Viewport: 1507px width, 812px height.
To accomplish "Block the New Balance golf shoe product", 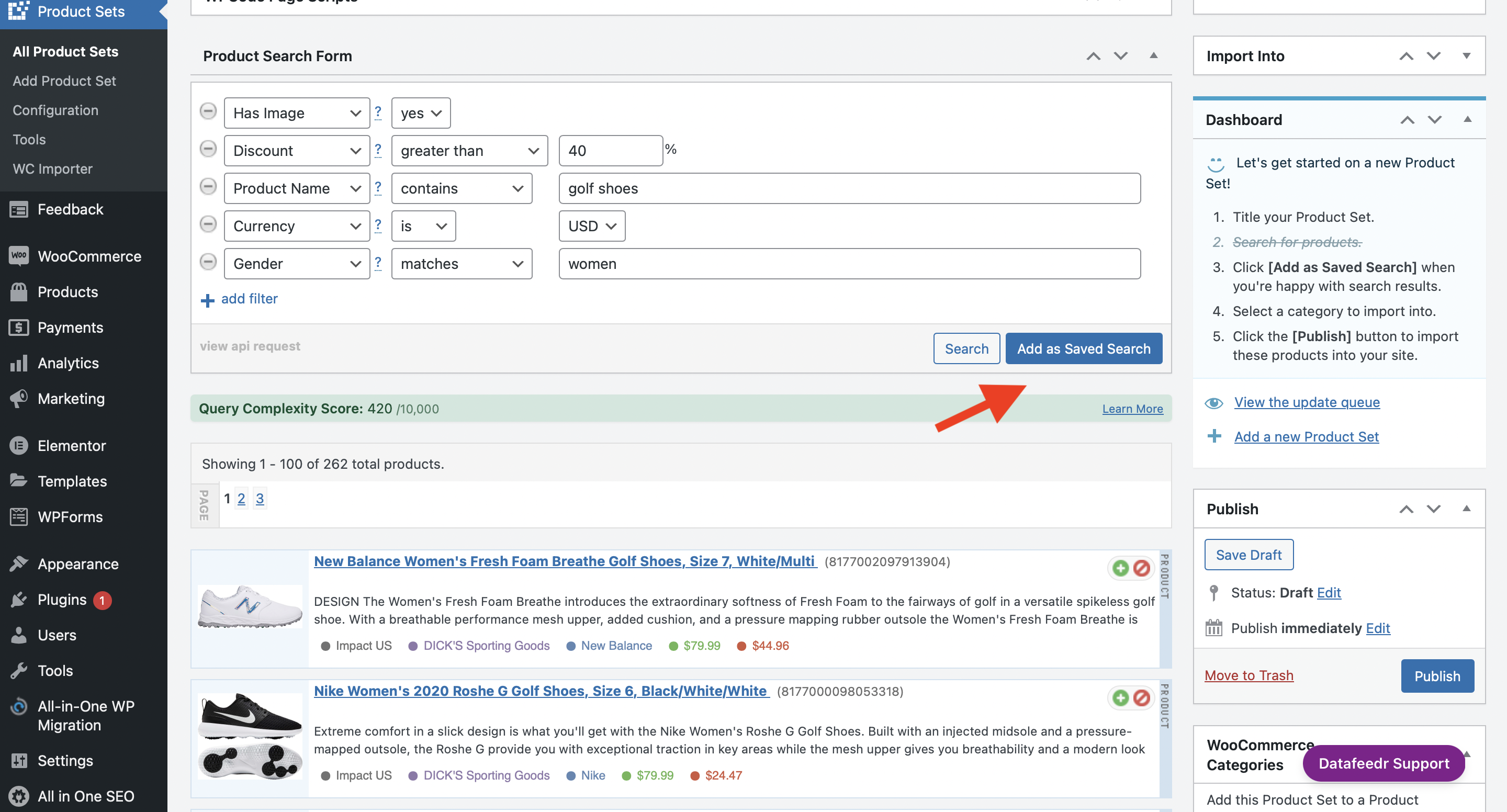I will point(1141,568).
